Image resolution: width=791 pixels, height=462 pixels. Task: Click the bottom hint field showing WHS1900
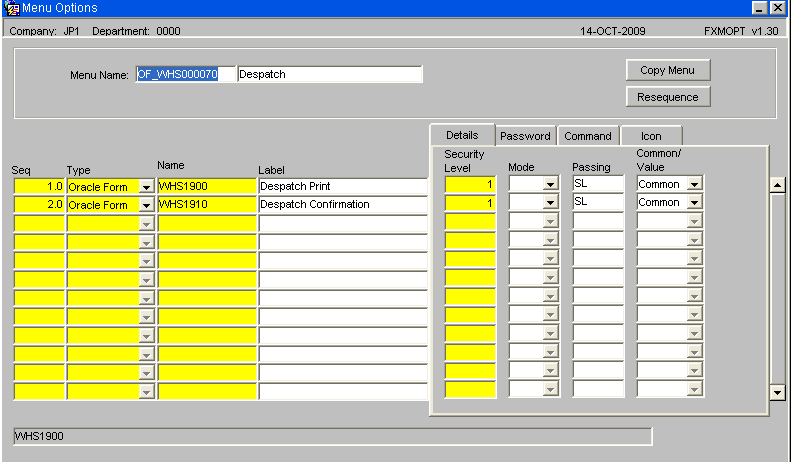point(333,436)
